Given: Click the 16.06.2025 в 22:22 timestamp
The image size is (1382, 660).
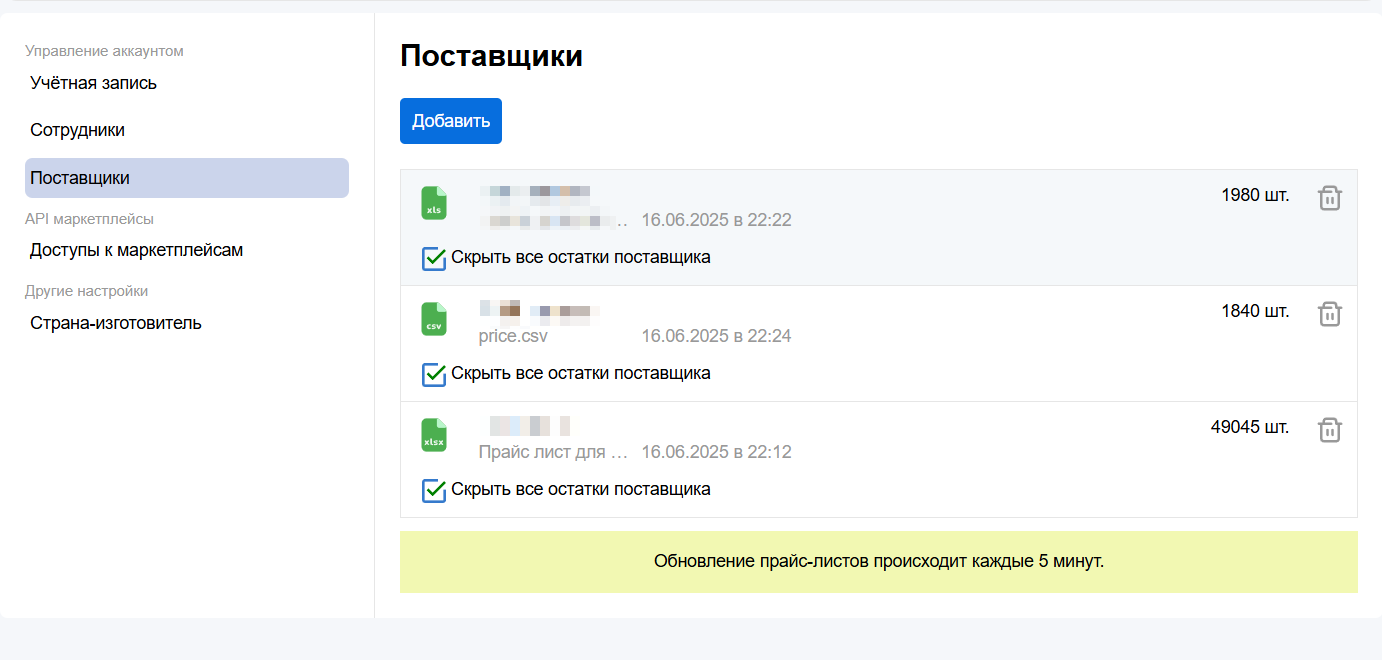Looking at the screenshot, I should [x=716, y=220].
